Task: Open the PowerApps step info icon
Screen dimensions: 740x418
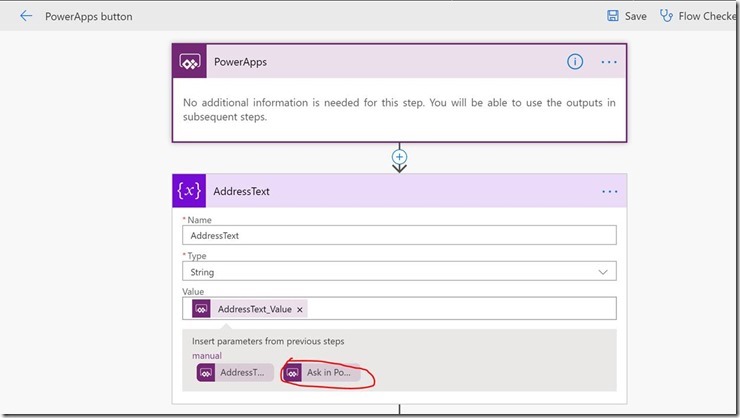Action: [x=575, y=61]
